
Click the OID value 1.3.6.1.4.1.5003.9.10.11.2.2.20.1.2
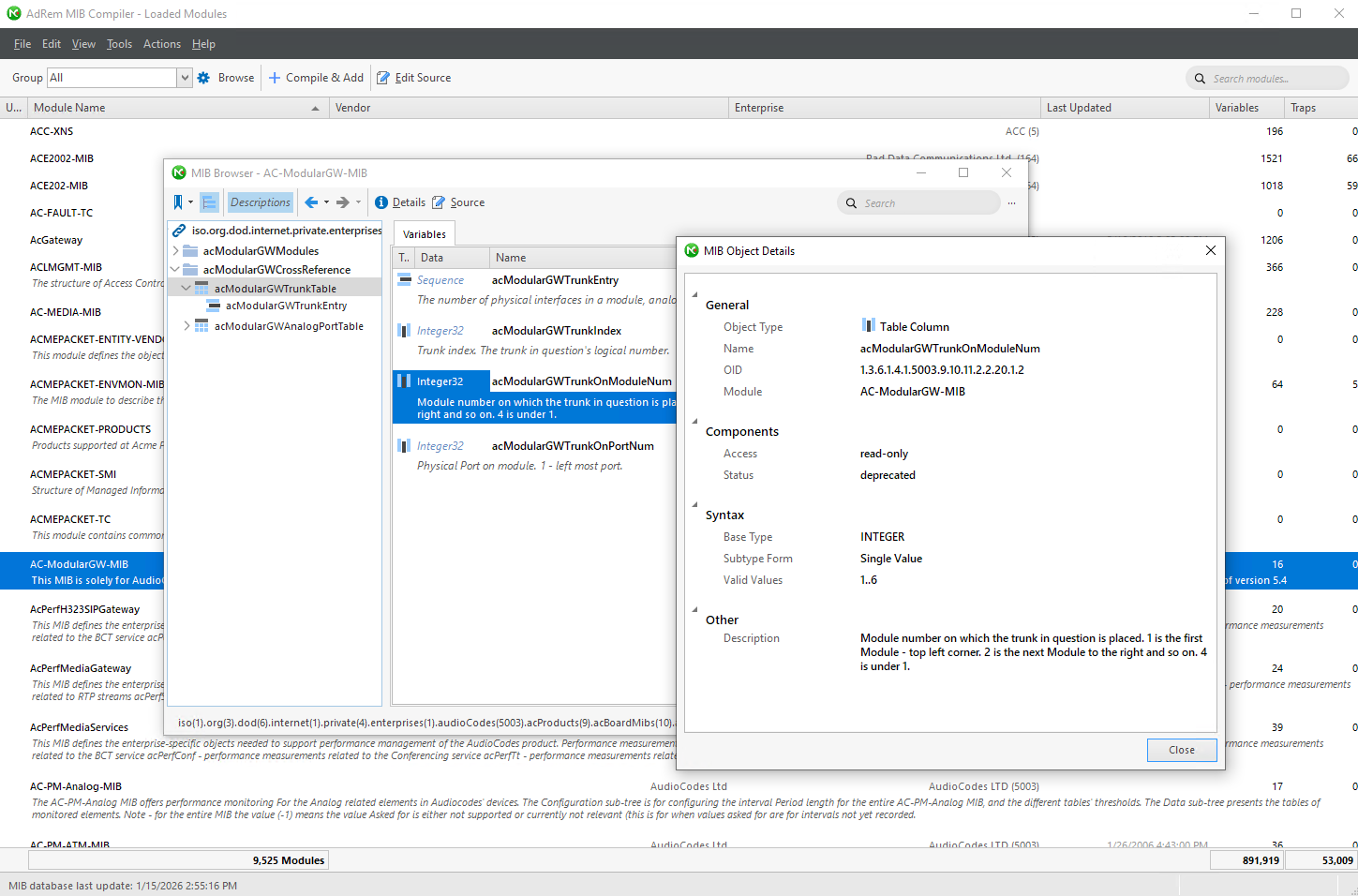(x=942, y=370)
